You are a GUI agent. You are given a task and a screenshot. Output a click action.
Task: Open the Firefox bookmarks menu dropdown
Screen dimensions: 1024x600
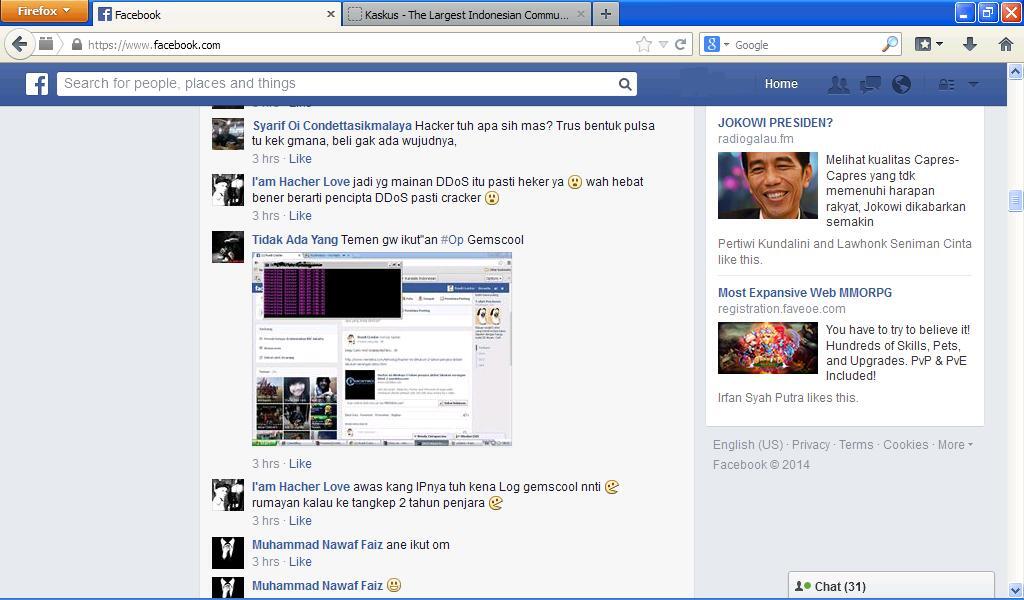(x=930, y=44)
